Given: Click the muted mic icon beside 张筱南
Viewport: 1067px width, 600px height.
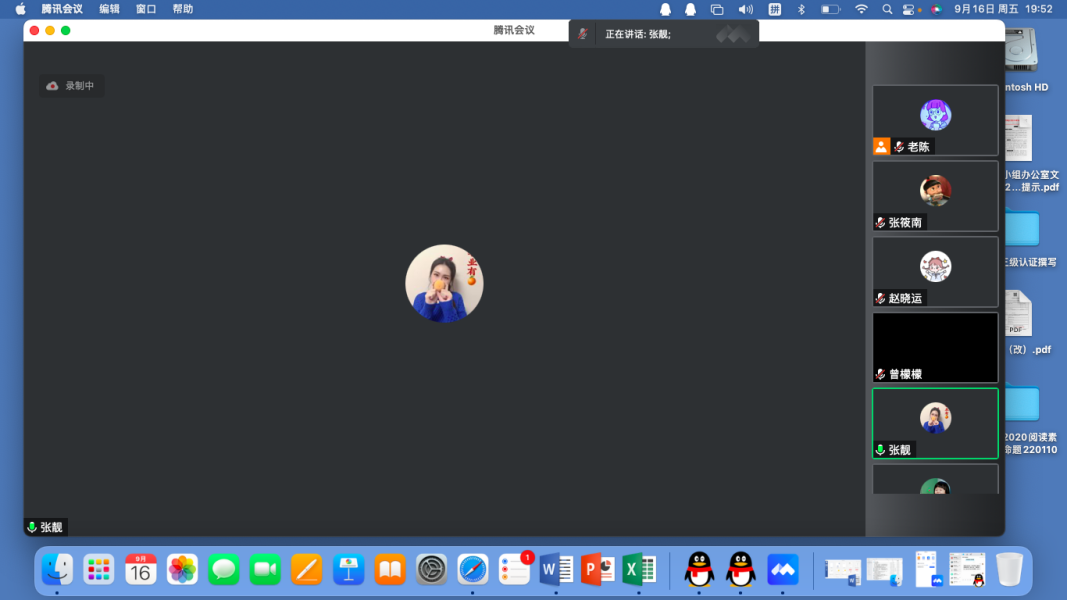Looking at the screenshot, I should tap(881, 223).
